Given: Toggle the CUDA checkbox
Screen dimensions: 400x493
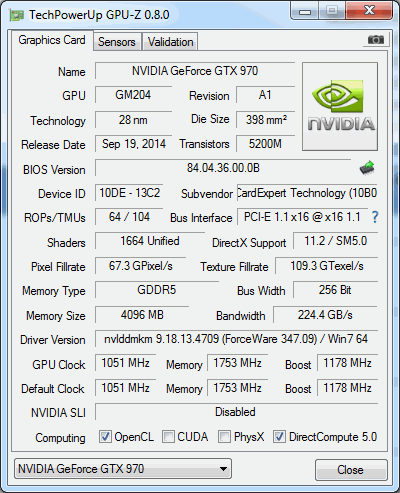Looking at the screenshot, I should tap(168, 436).
